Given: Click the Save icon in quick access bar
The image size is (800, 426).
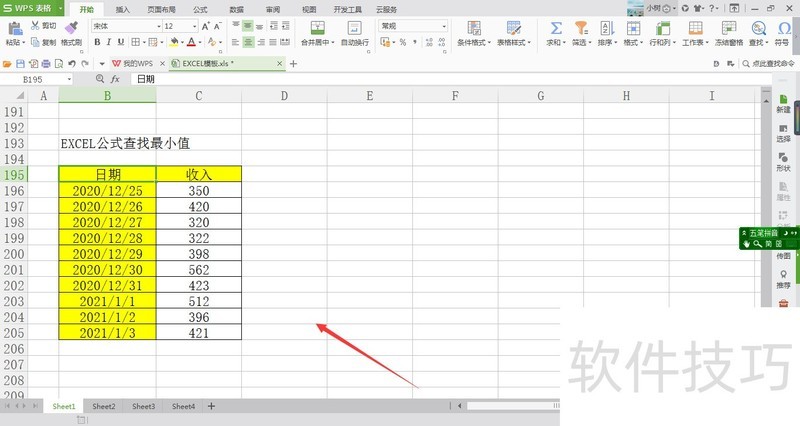Looking at the screenshot, I should pyautogui.click(x=20, y=64).
